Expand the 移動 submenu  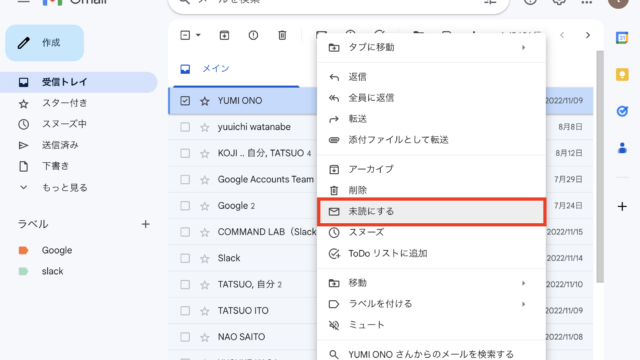coord(431,283)
